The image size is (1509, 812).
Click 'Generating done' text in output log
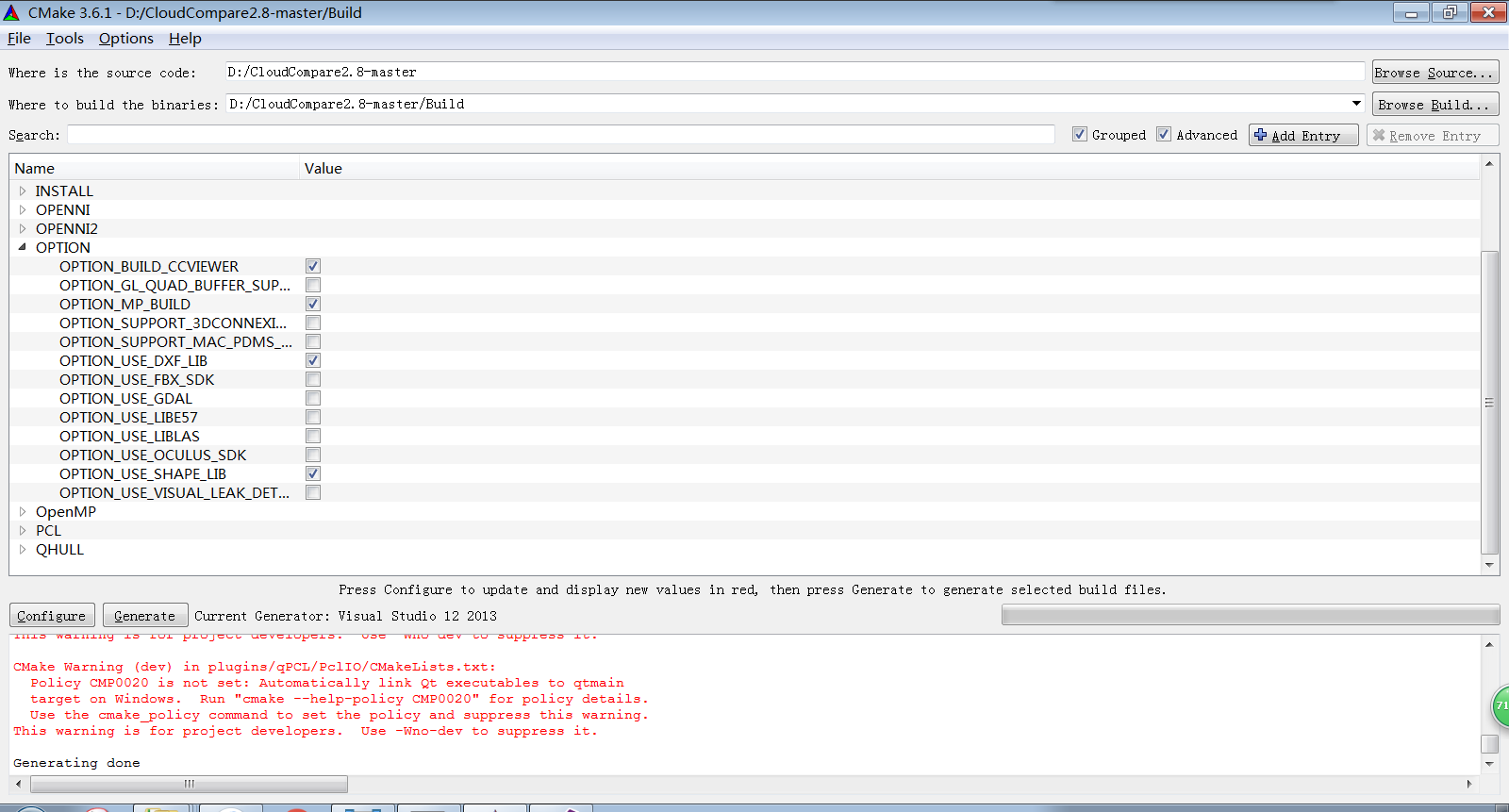pyautogui.click(x=76, y=763)
